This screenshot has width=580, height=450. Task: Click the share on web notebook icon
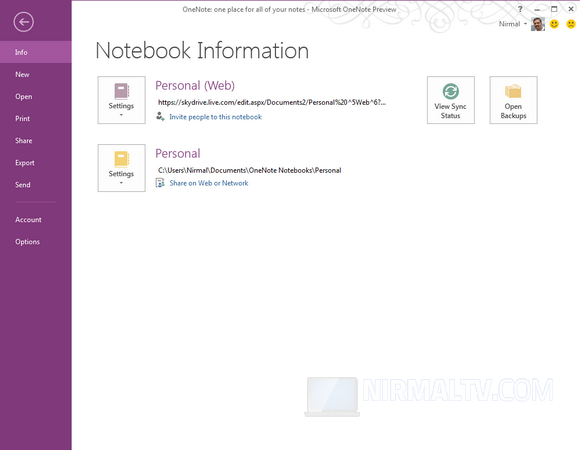[x=160, y=183]
